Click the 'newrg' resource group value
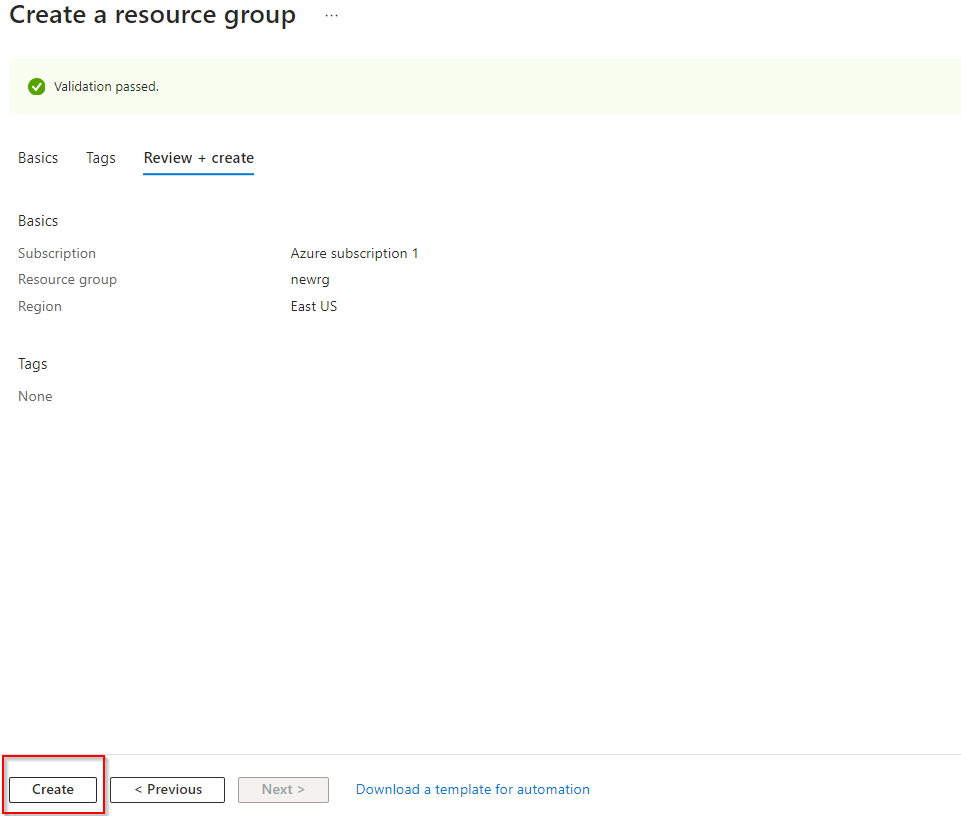Screen dimensions: 961x816 coord(310,279)
